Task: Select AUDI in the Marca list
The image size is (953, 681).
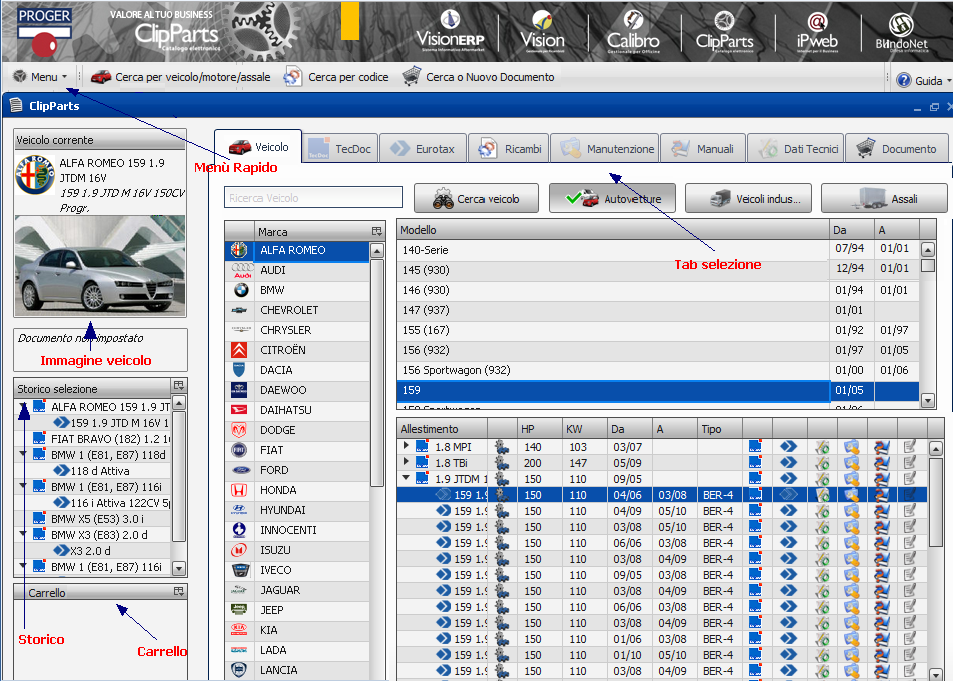Action: click(298, 270)
